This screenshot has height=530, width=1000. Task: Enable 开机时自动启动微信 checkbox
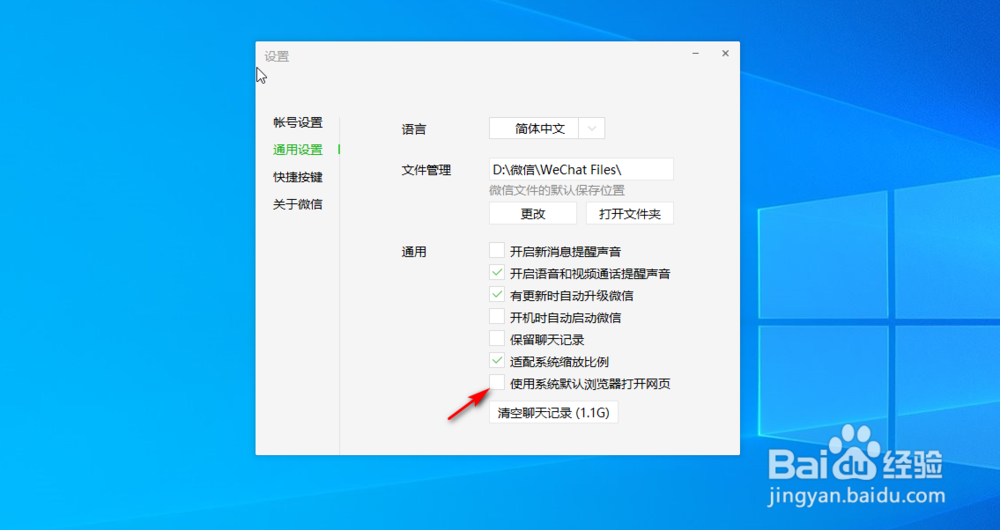click(497, 316)
